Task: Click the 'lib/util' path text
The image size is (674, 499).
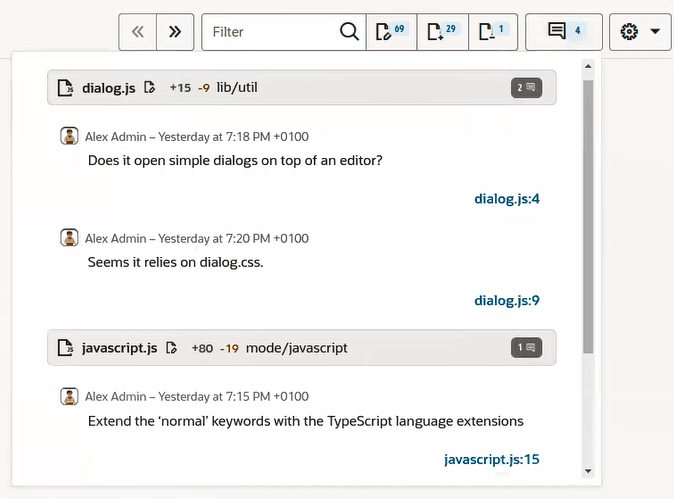Action: (x=237, y=88)
